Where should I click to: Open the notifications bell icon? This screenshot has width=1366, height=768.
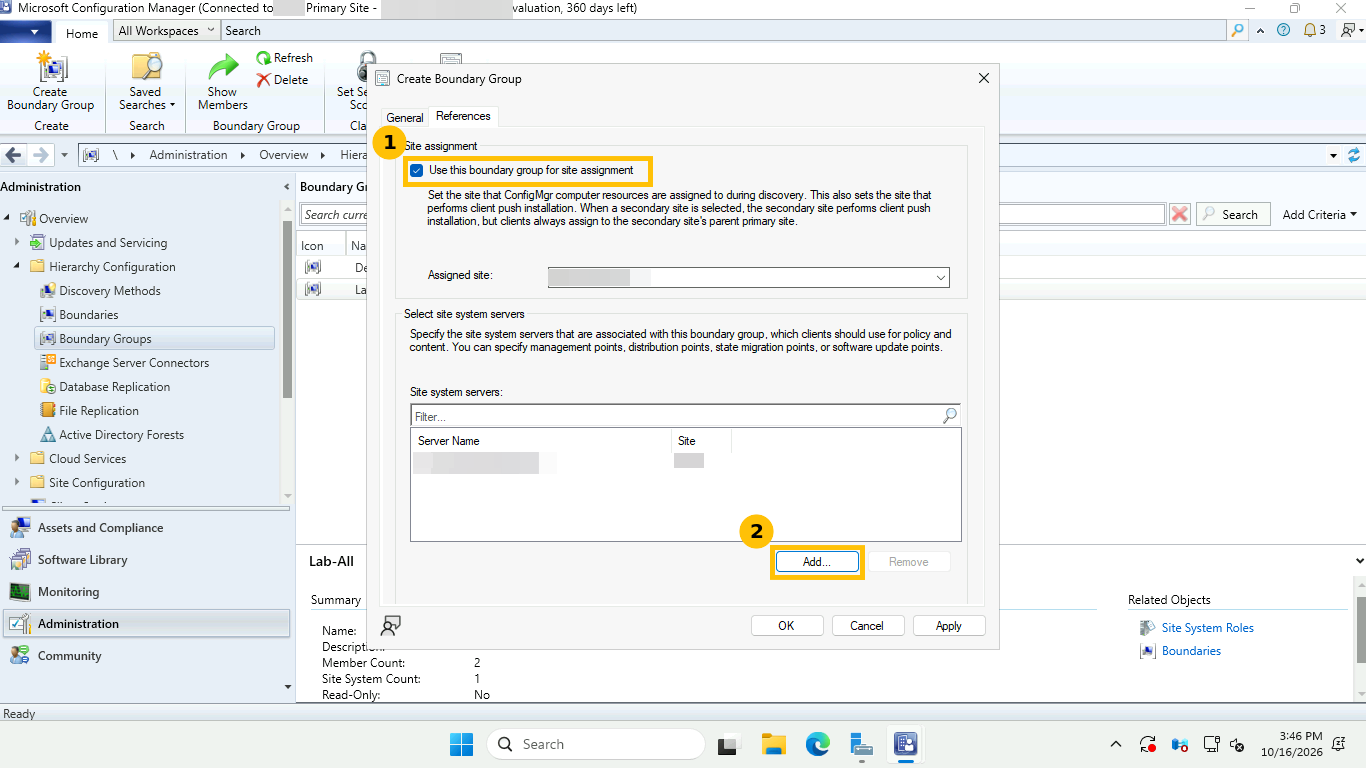1314,30
